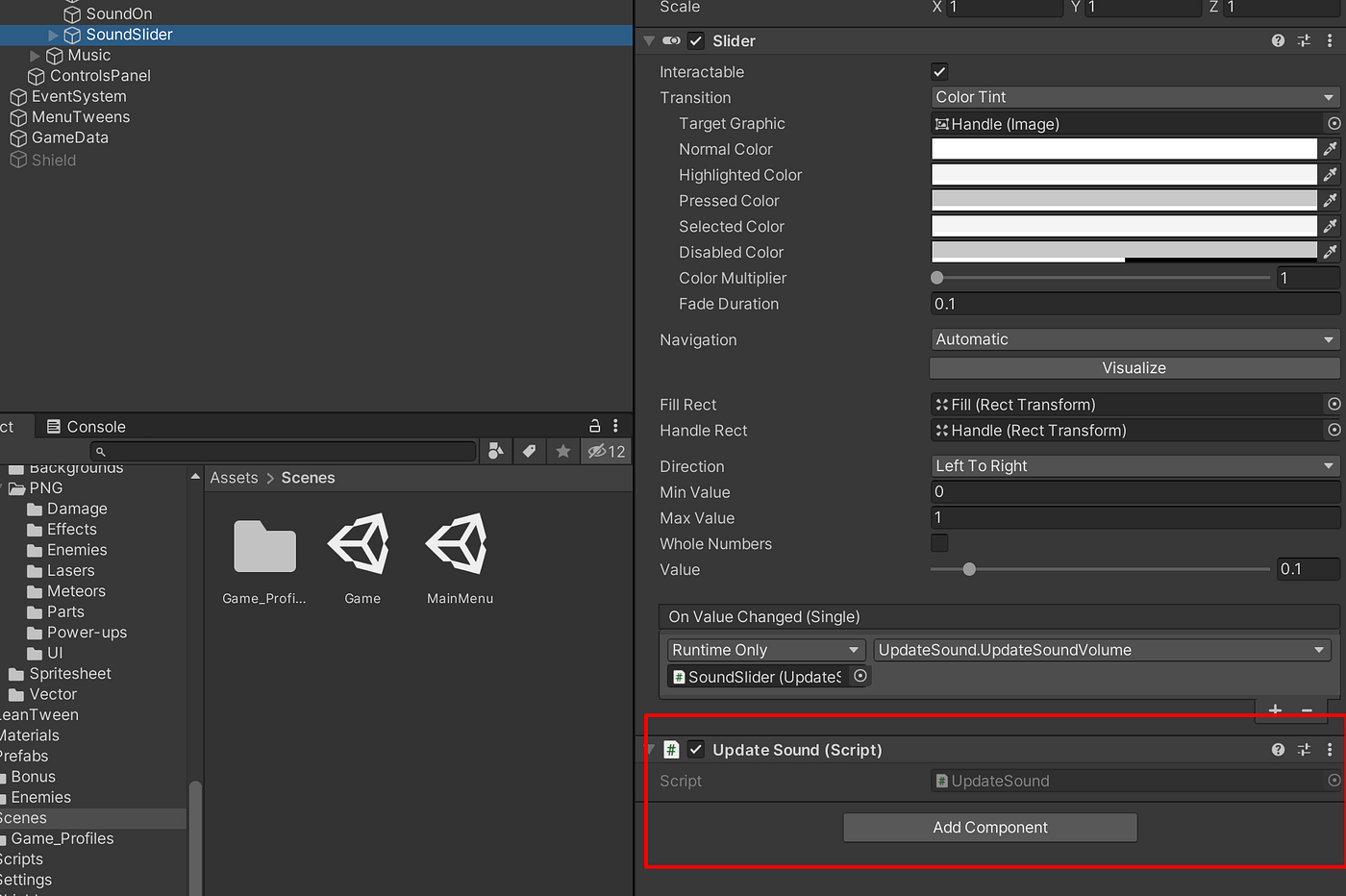Click the hidden objects eye icon showing 12

pos(605,451)
